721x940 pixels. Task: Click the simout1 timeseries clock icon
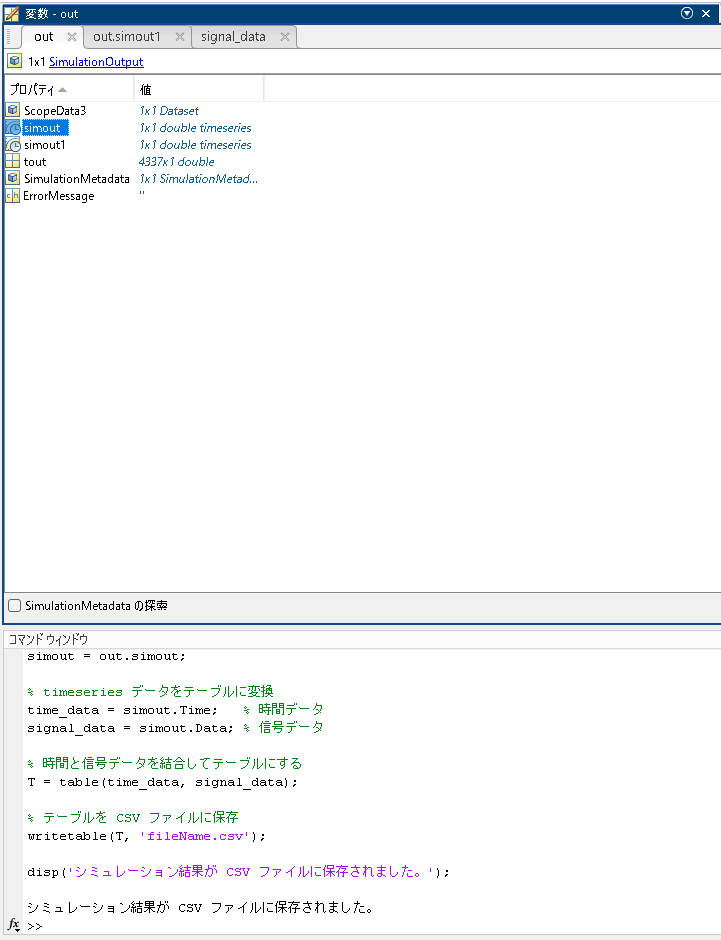13,144
